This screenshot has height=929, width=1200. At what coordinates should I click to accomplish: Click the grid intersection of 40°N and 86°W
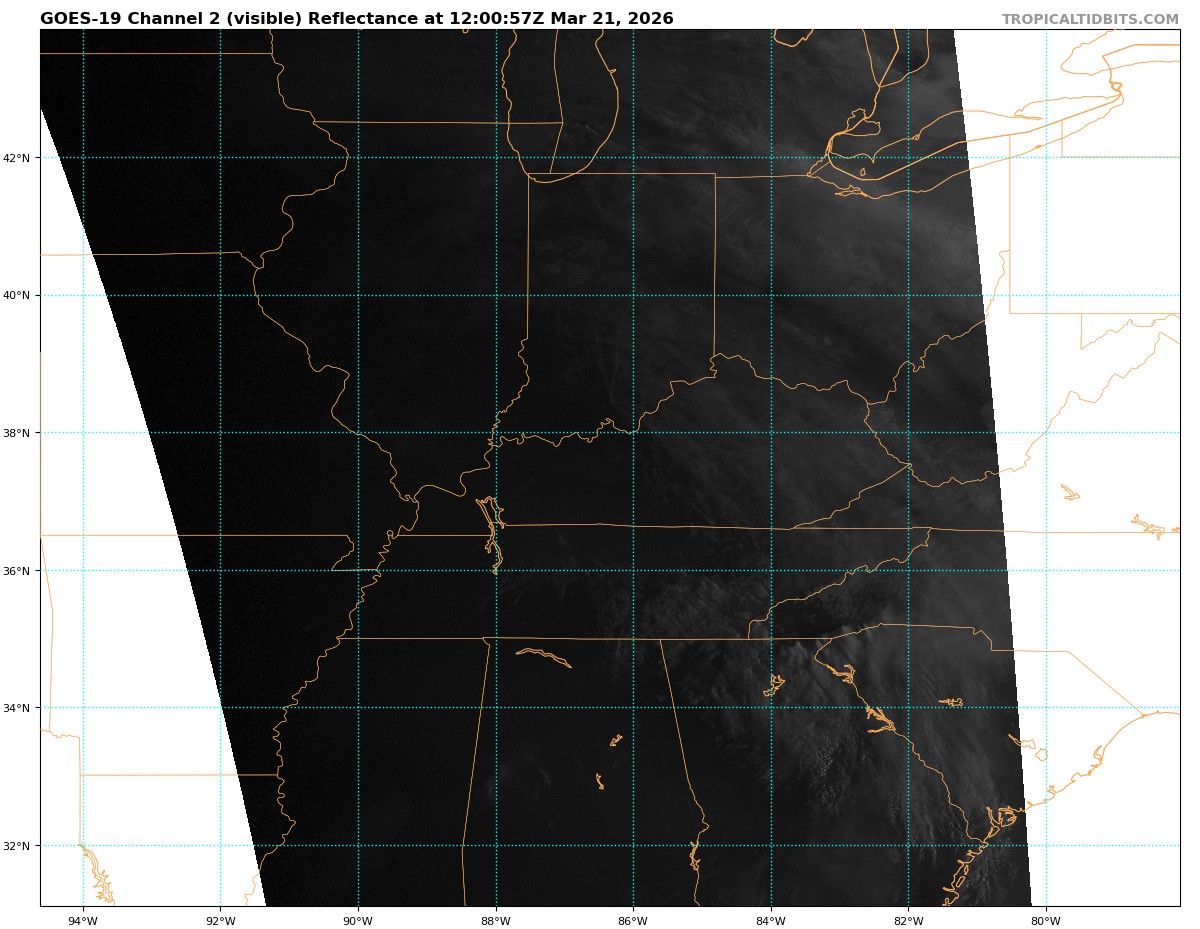(x=633, y=295)
